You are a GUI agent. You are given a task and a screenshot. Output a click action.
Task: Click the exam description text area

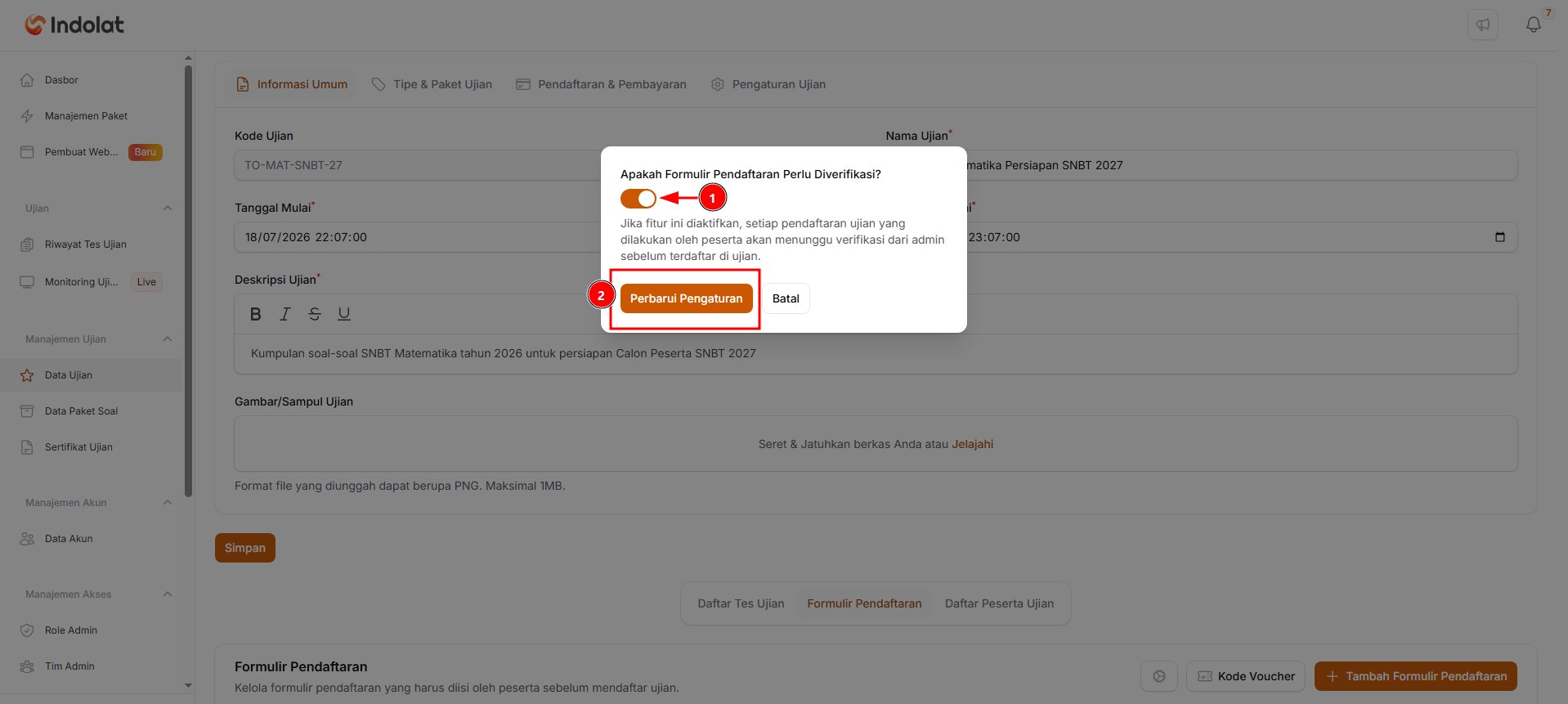coord(876,353)
